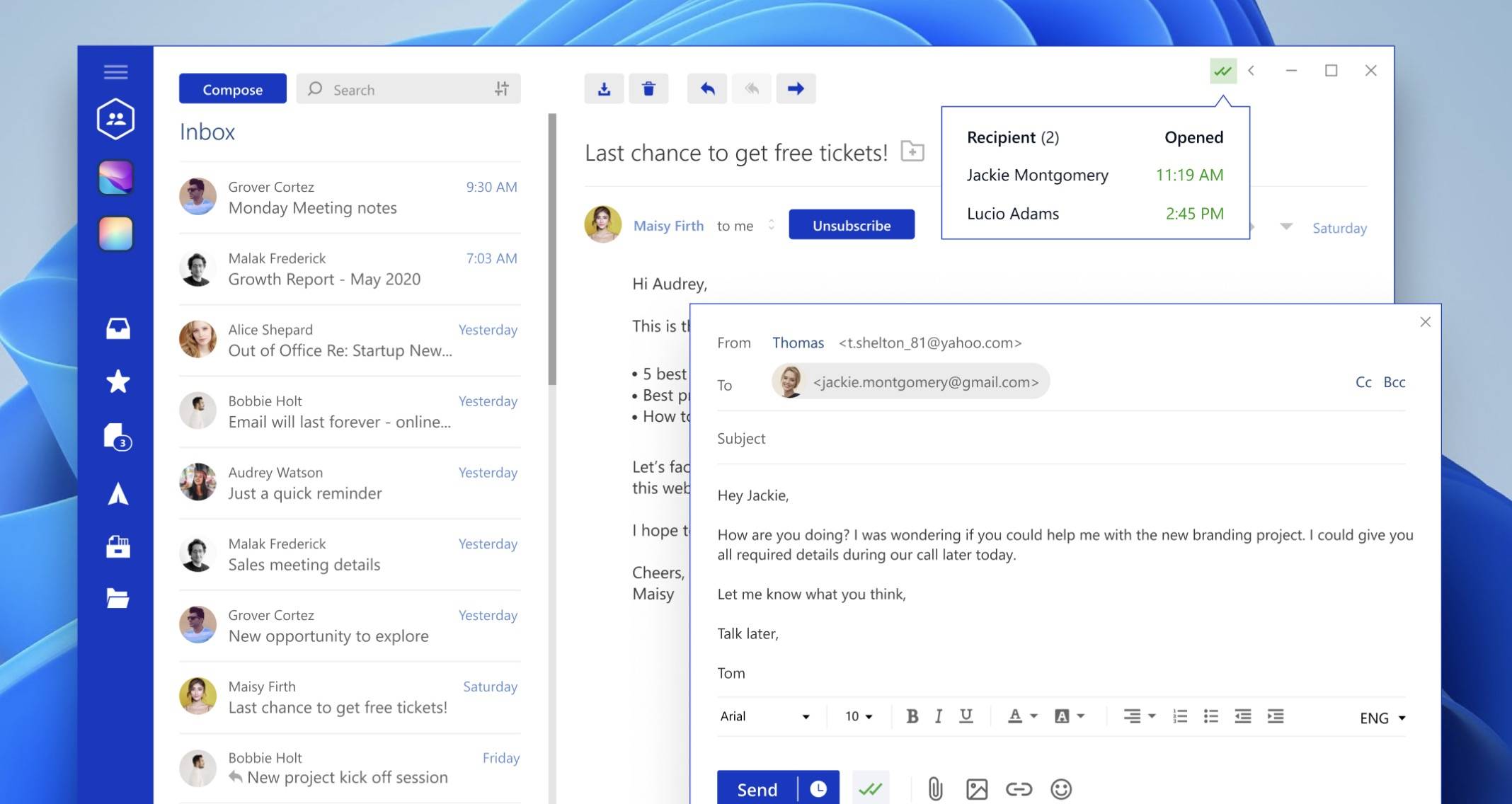
Task: Insert an emoji with the smiley icon
Action: pyautogui.click(x=1060, y=788)
